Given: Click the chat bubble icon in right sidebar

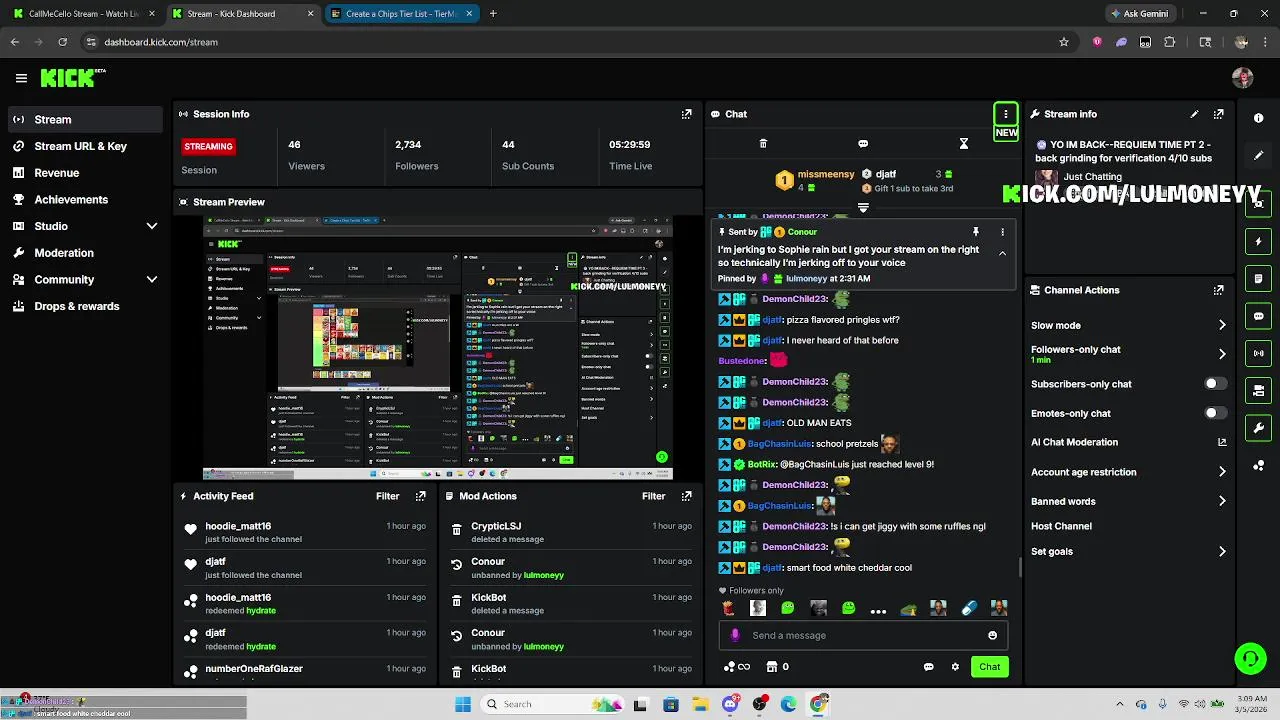Looking at the screenshot, I should pos(1259,316).
